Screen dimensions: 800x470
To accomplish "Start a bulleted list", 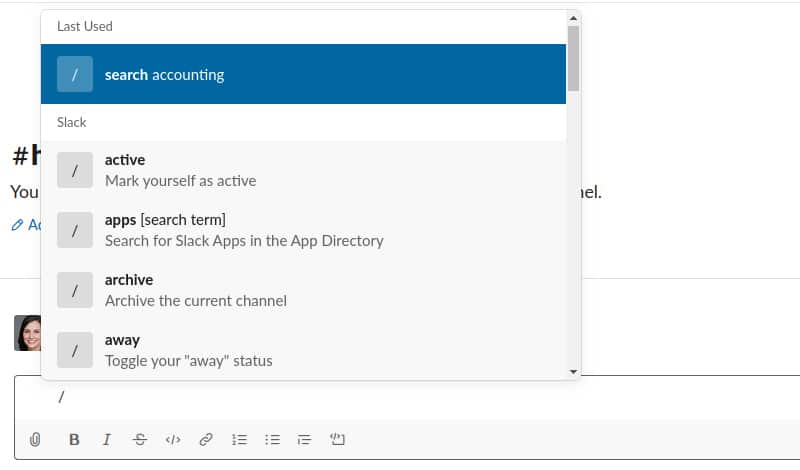I will [x=272, y=439].
